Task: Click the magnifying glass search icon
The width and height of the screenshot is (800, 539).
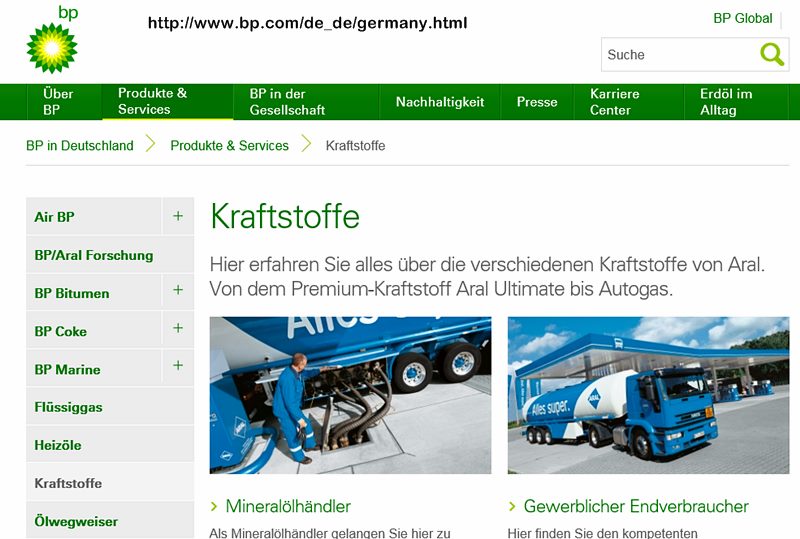Action: point(772,54)
